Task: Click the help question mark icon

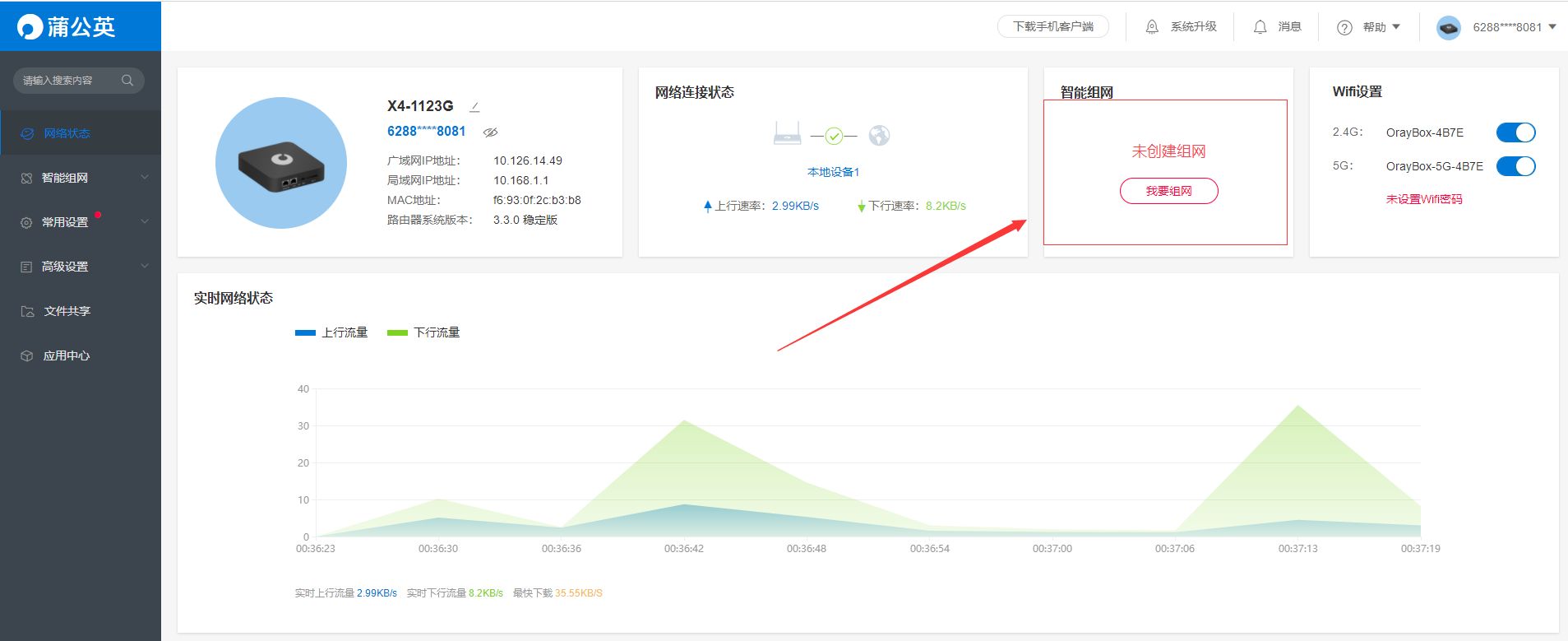Action: pyautogui.click(x=1344, y=27)
